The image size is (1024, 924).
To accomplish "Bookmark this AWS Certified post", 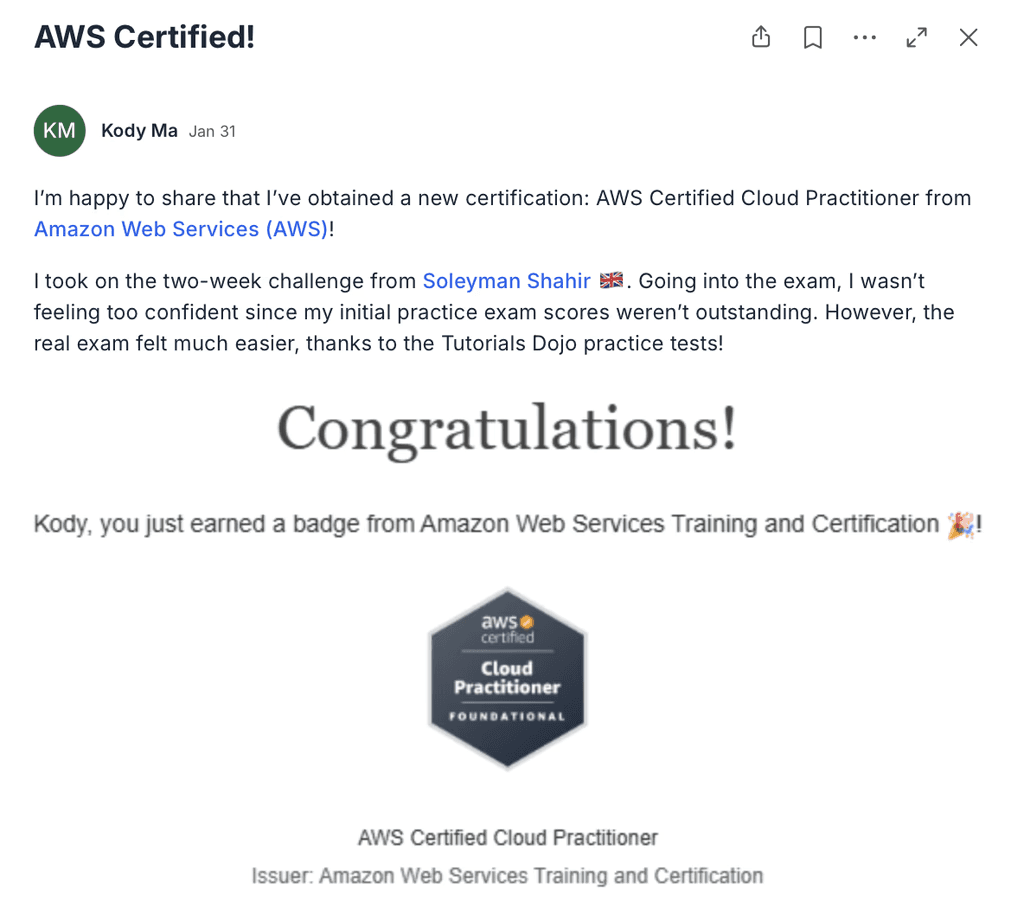I will 812,37.
